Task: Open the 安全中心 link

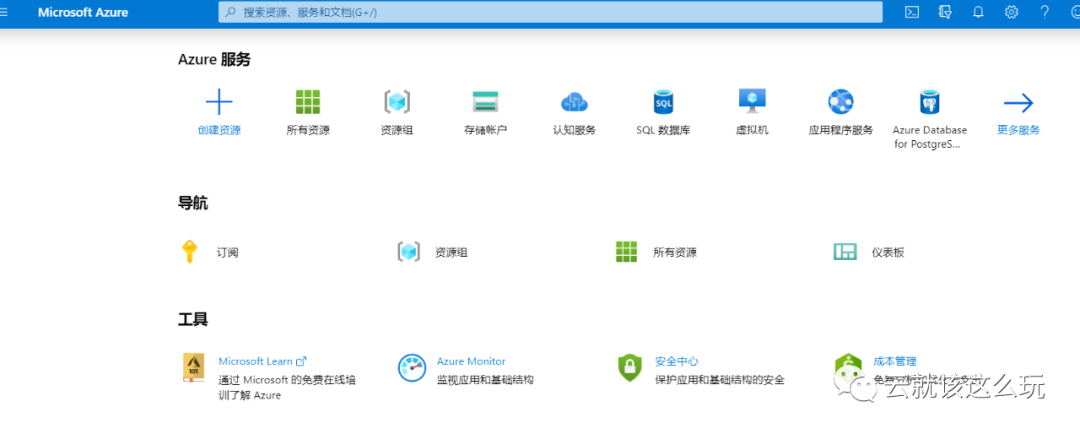Action: (x=676, y=361)
